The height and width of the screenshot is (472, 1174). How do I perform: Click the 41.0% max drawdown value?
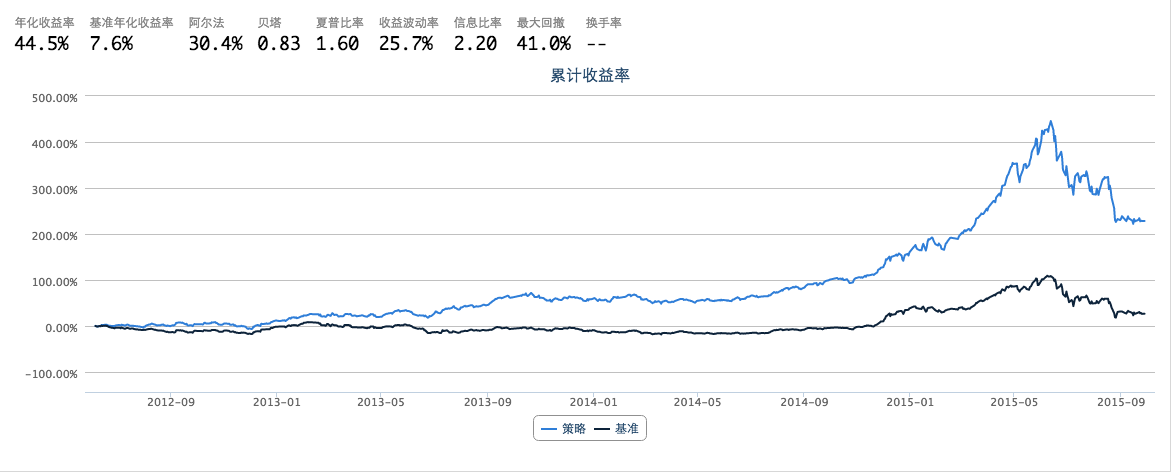click(x=544, y=43)
